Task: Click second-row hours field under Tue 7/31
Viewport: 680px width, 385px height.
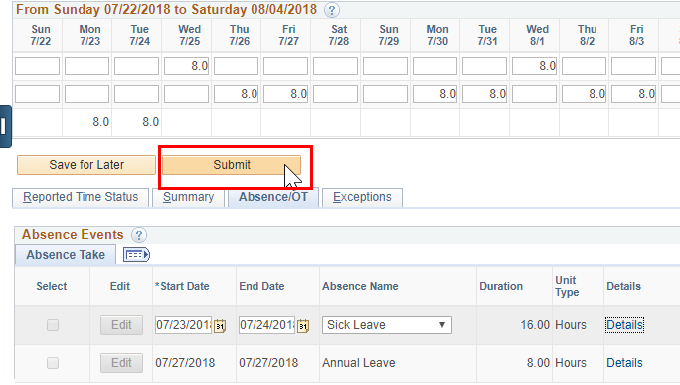Action: pyautogui.click(x=484, y=94)
